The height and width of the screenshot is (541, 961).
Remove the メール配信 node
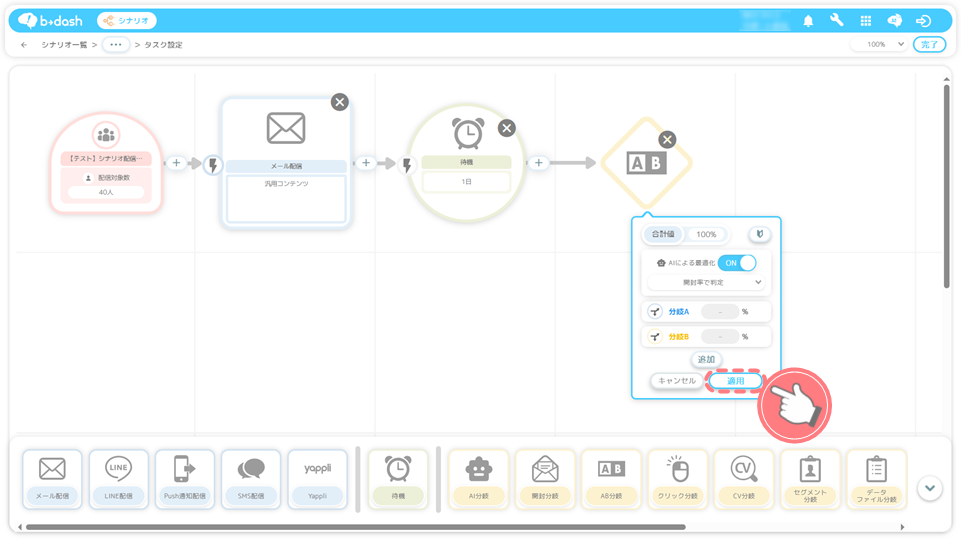point(340,102)
